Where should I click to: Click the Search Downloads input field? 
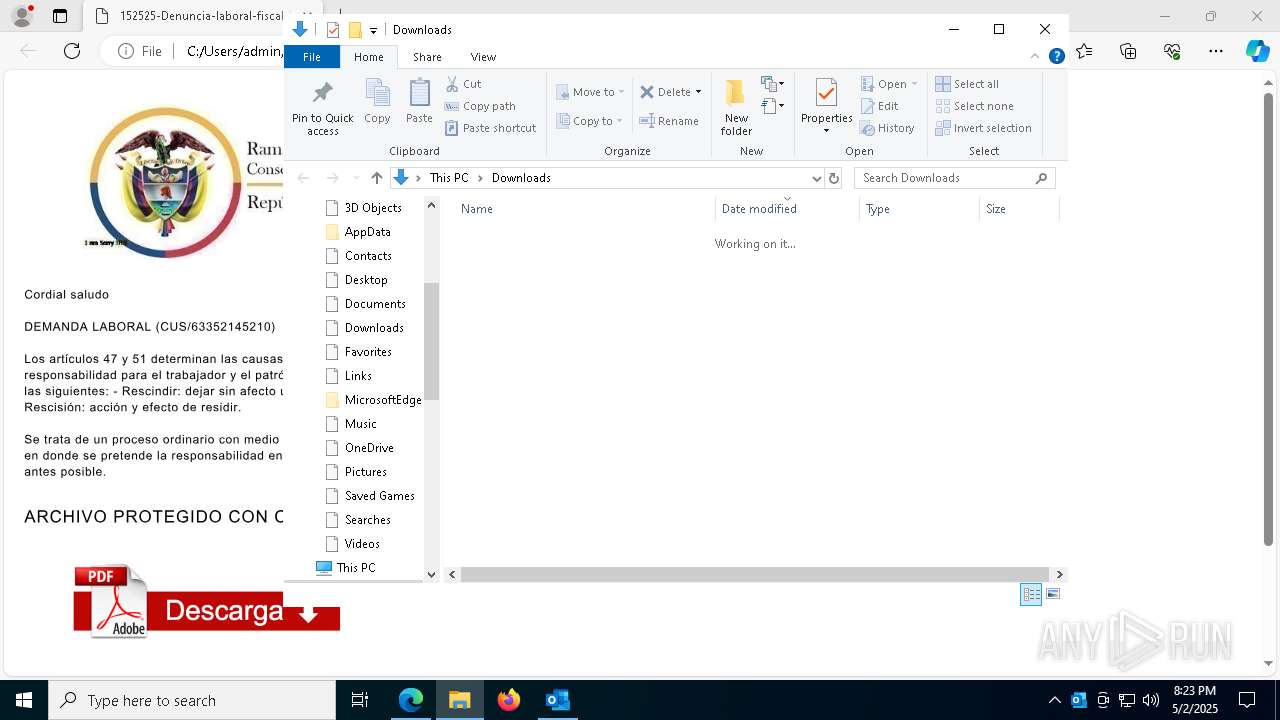click(x=944, y=178)
